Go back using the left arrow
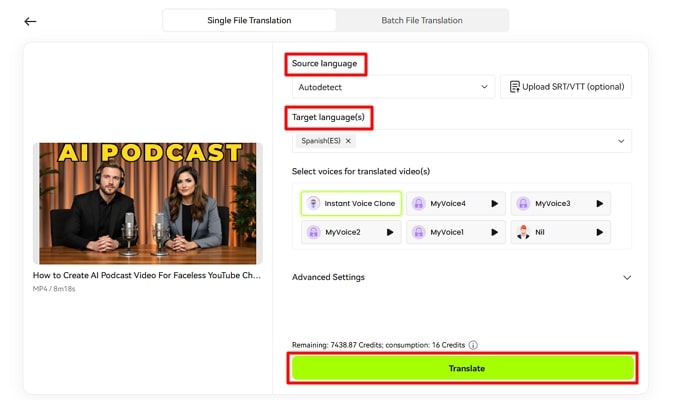684x400 pixels. click(30, 21)
